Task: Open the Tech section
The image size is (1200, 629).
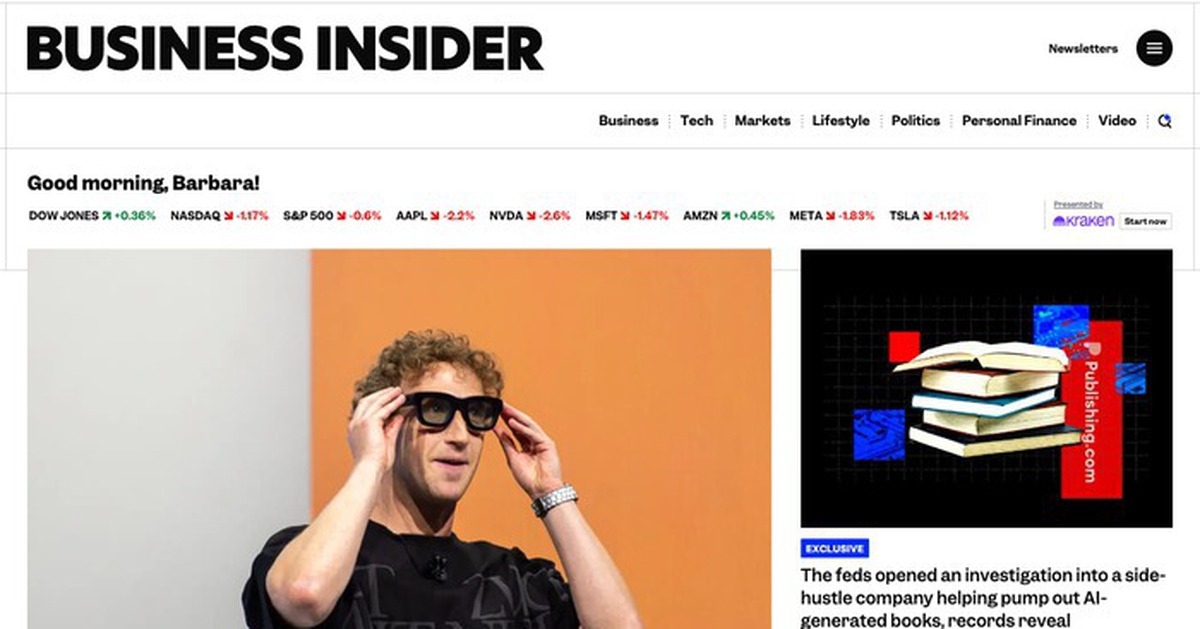Action: pyautogui.click(x=697, y=120)
